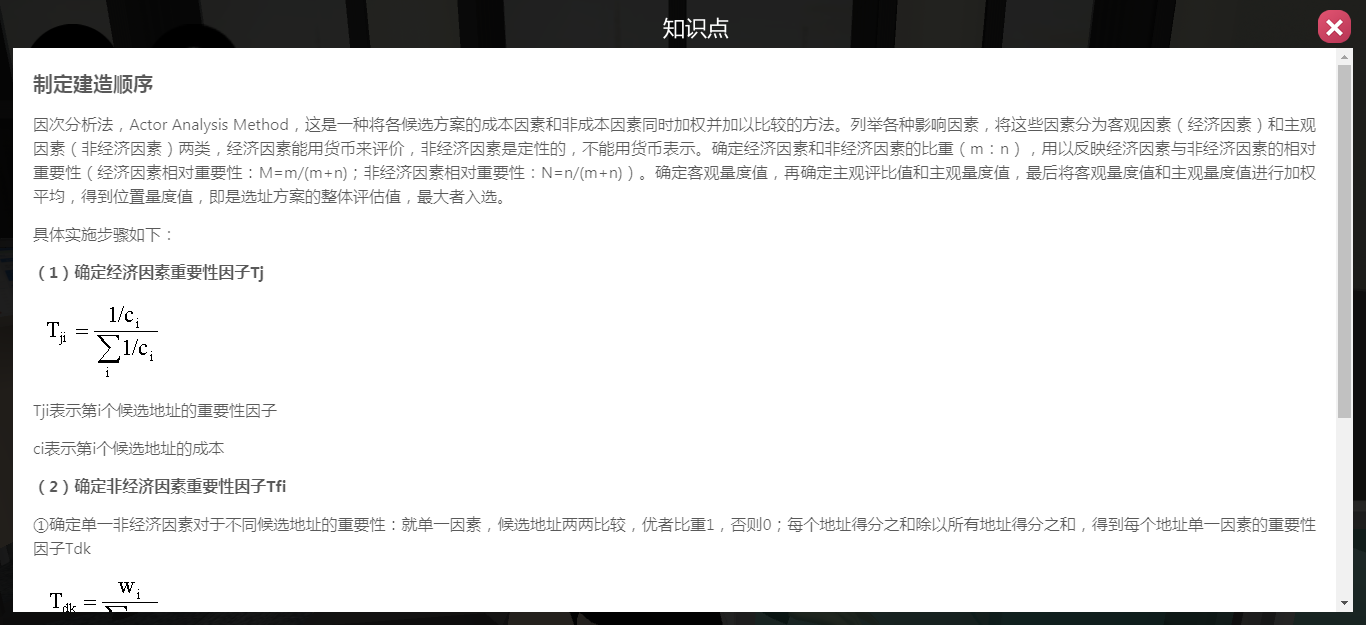Viewport: 1366px width, 625px height.
Task: Click the vertical scrollbar thumb
Action: (1344, 242)
